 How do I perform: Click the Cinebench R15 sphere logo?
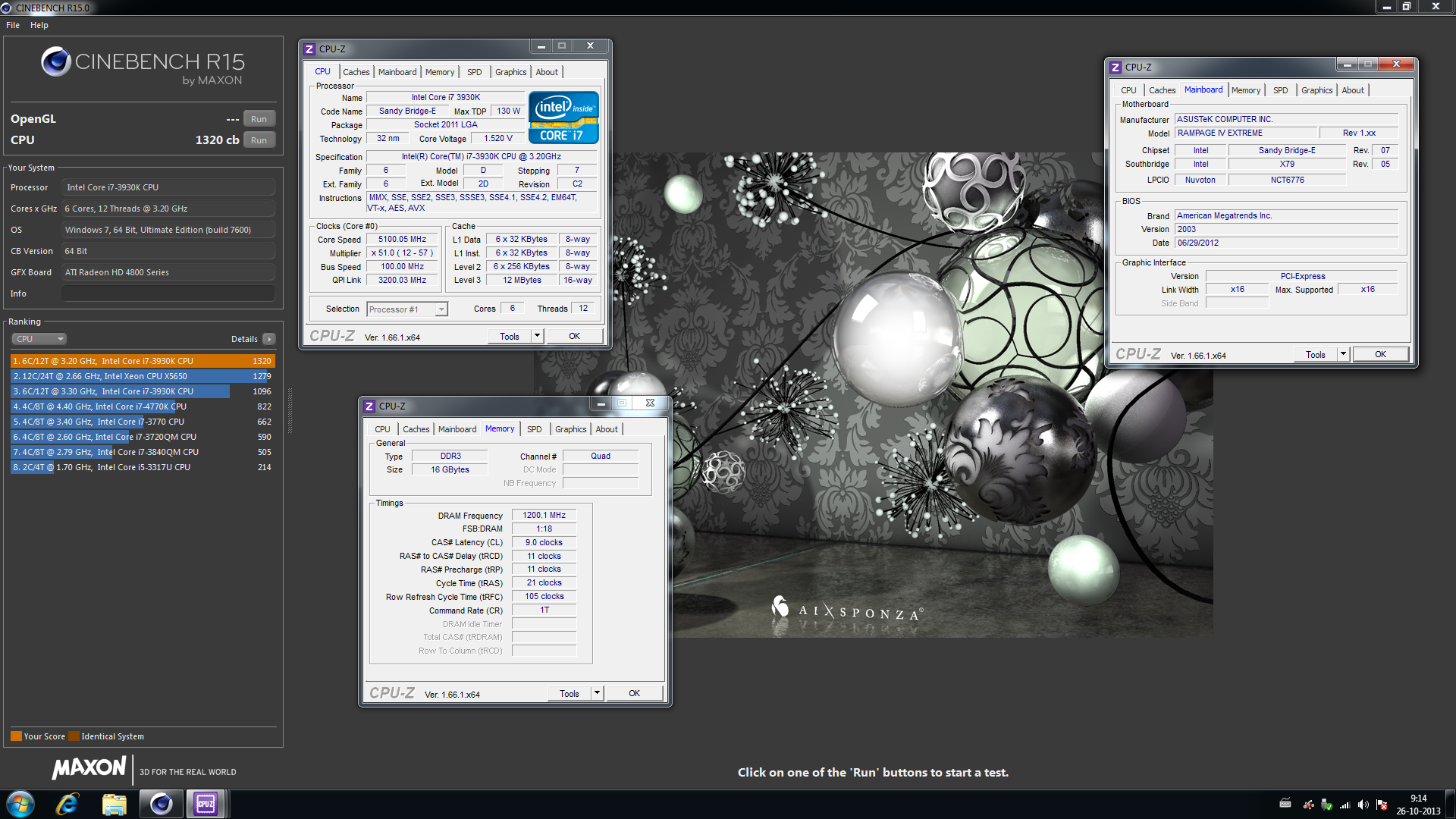(x=55, y=61)
